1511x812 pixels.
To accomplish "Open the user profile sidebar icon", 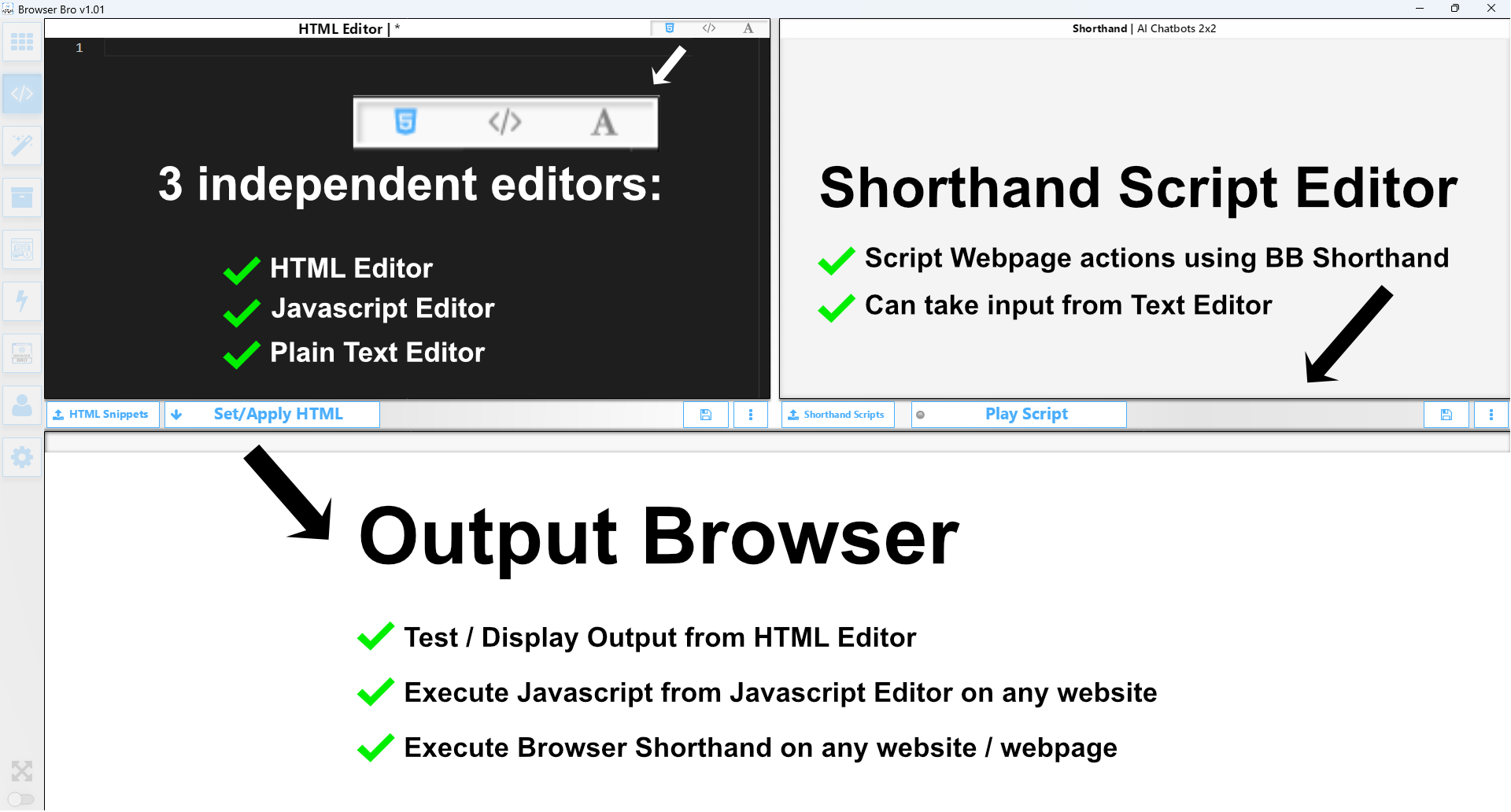I will 22,405.
